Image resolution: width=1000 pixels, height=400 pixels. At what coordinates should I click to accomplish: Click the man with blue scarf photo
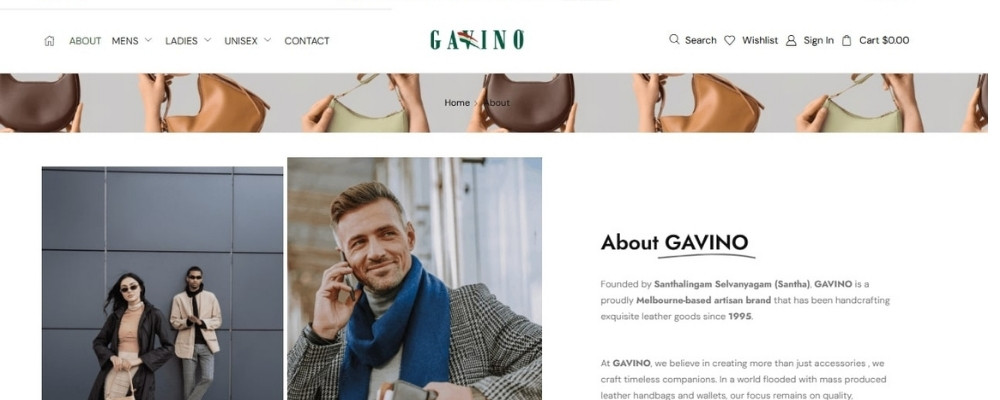(x=415, y=279)
